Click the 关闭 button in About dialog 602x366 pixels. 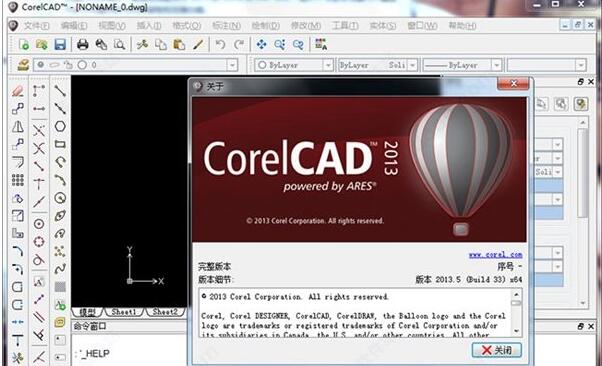496,350
